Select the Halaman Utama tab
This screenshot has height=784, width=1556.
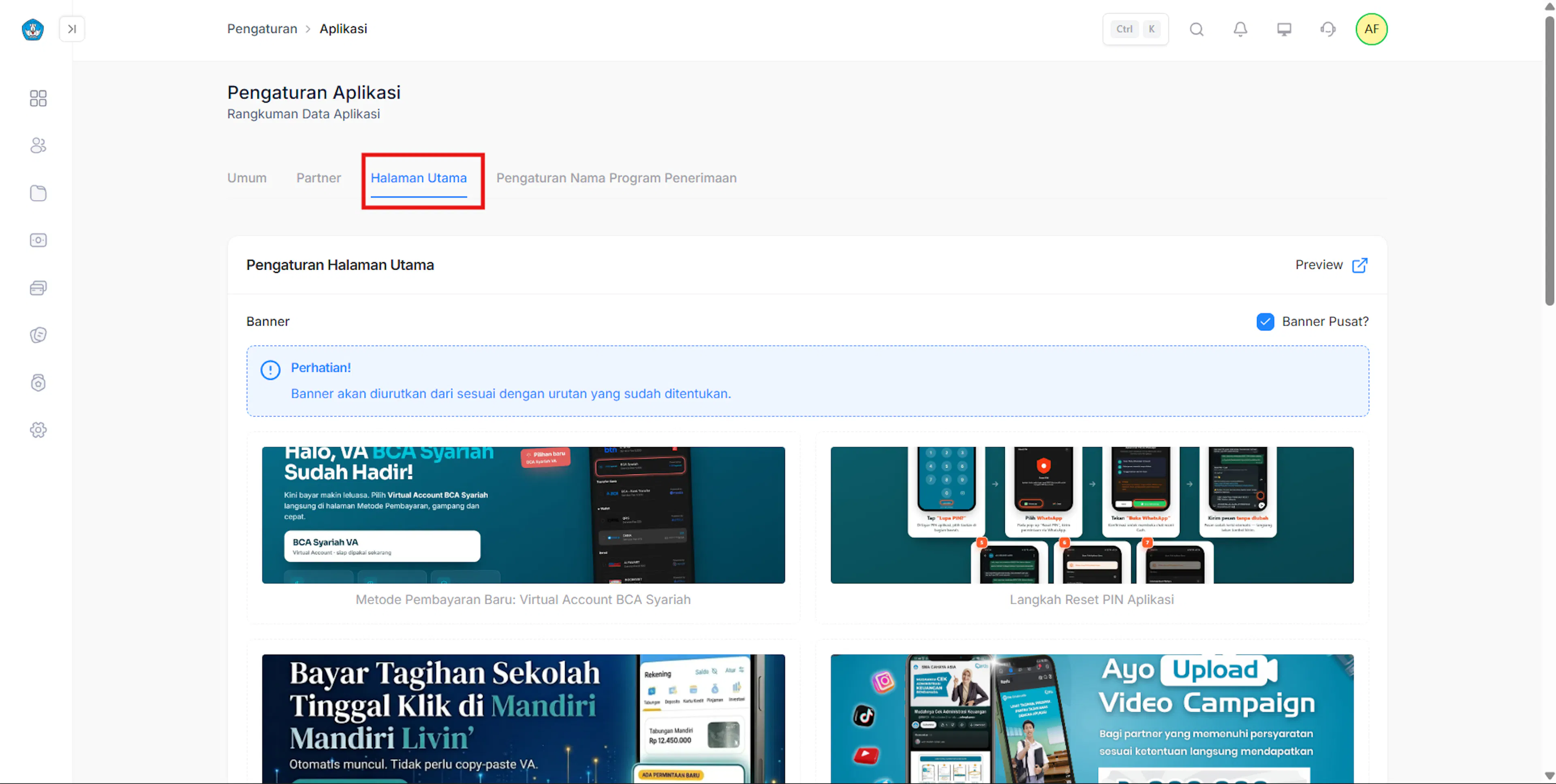[x=419, y=178]
